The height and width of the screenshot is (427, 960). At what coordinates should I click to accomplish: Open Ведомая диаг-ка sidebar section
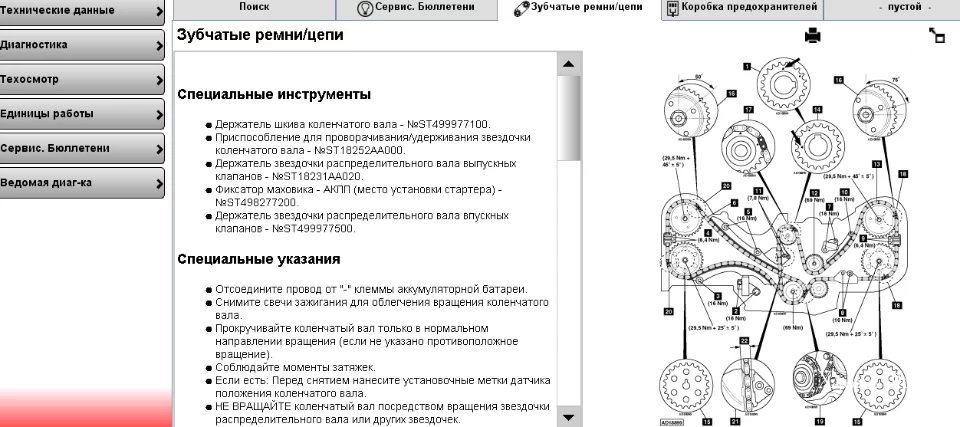(x=82, y=183)
